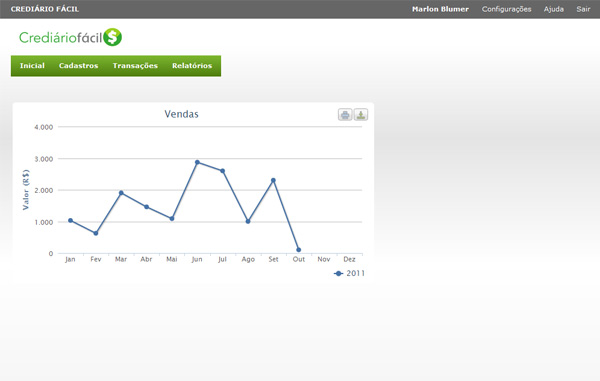Click the Fev data point

(96, 233)
